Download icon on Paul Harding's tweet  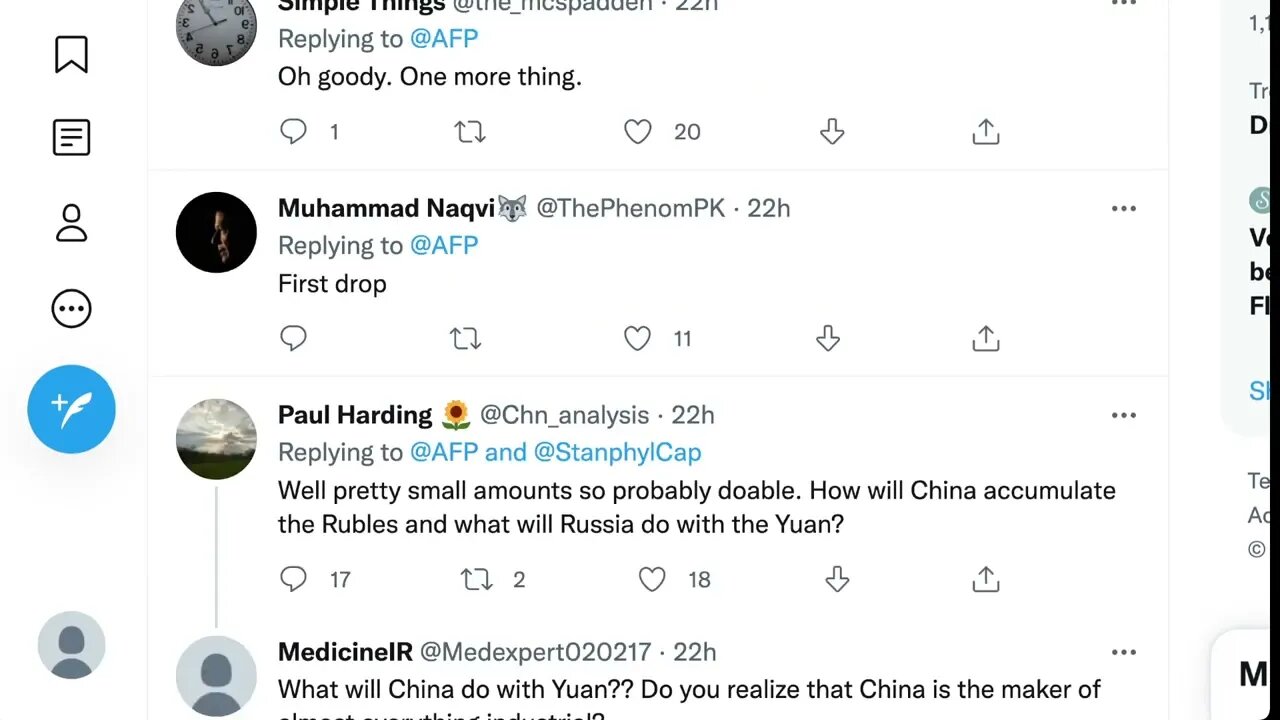[837, 579]
